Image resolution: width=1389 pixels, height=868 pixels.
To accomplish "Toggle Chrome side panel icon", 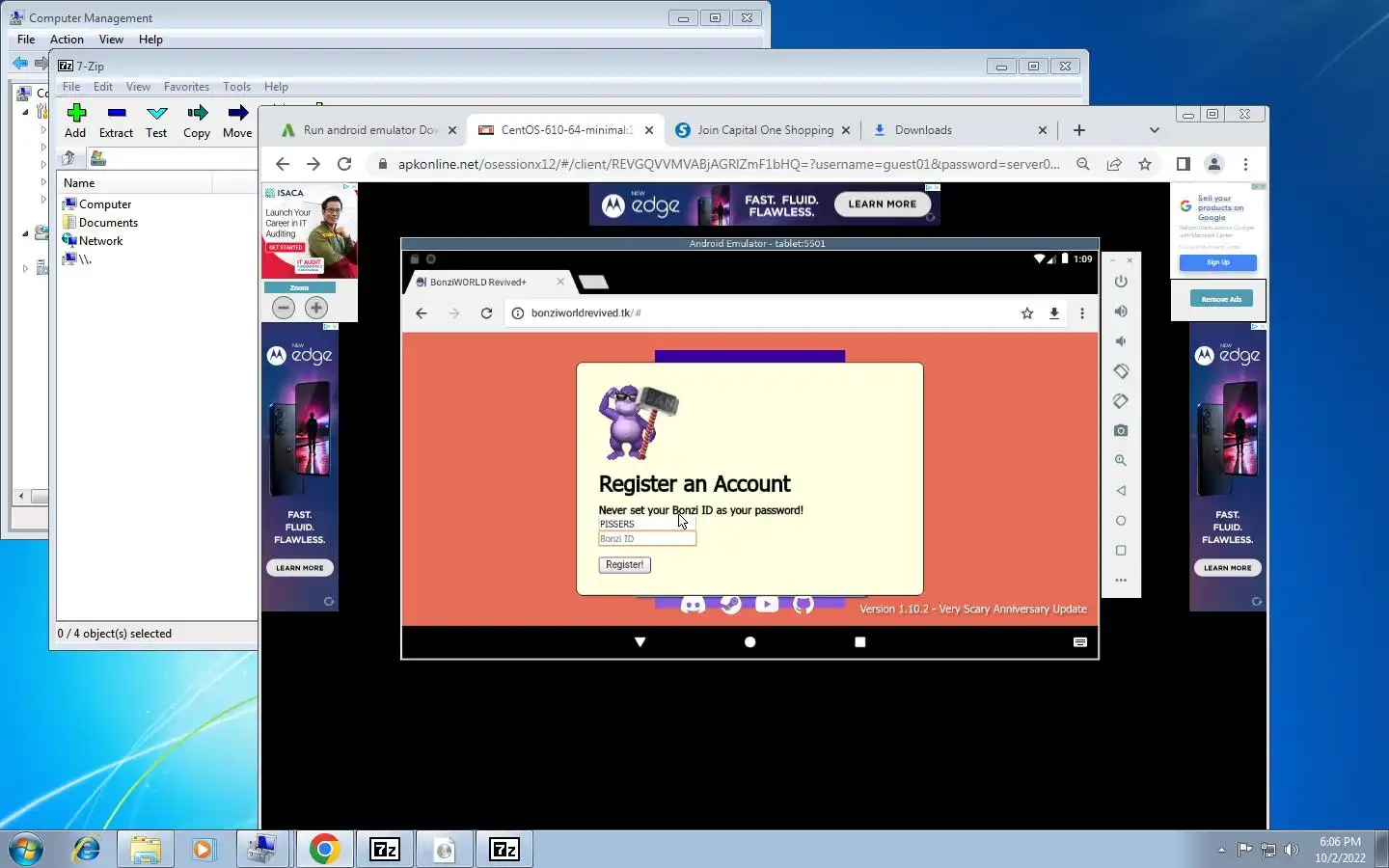I will point(1184,164).
